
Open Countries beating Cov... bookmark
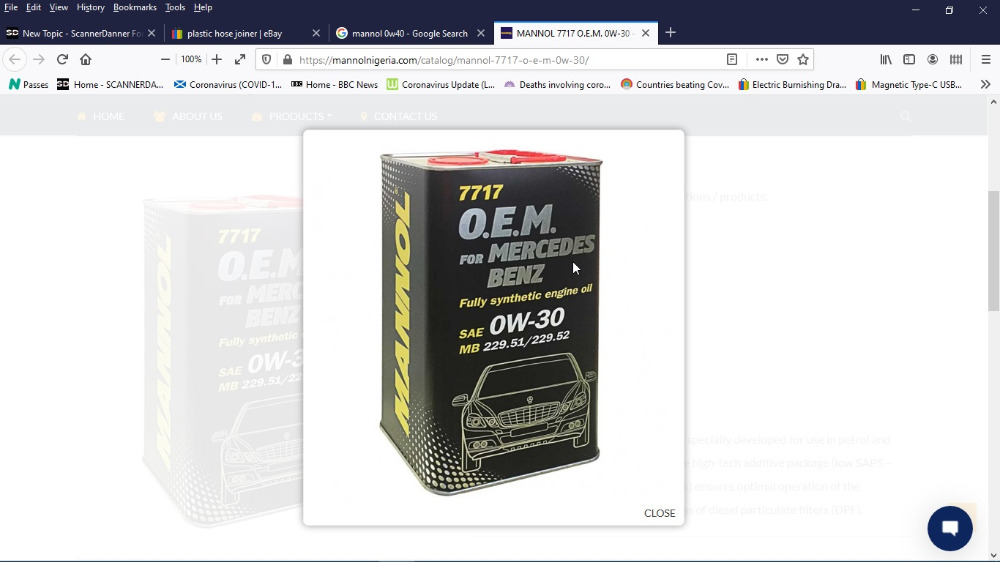[x=675, y=84]
